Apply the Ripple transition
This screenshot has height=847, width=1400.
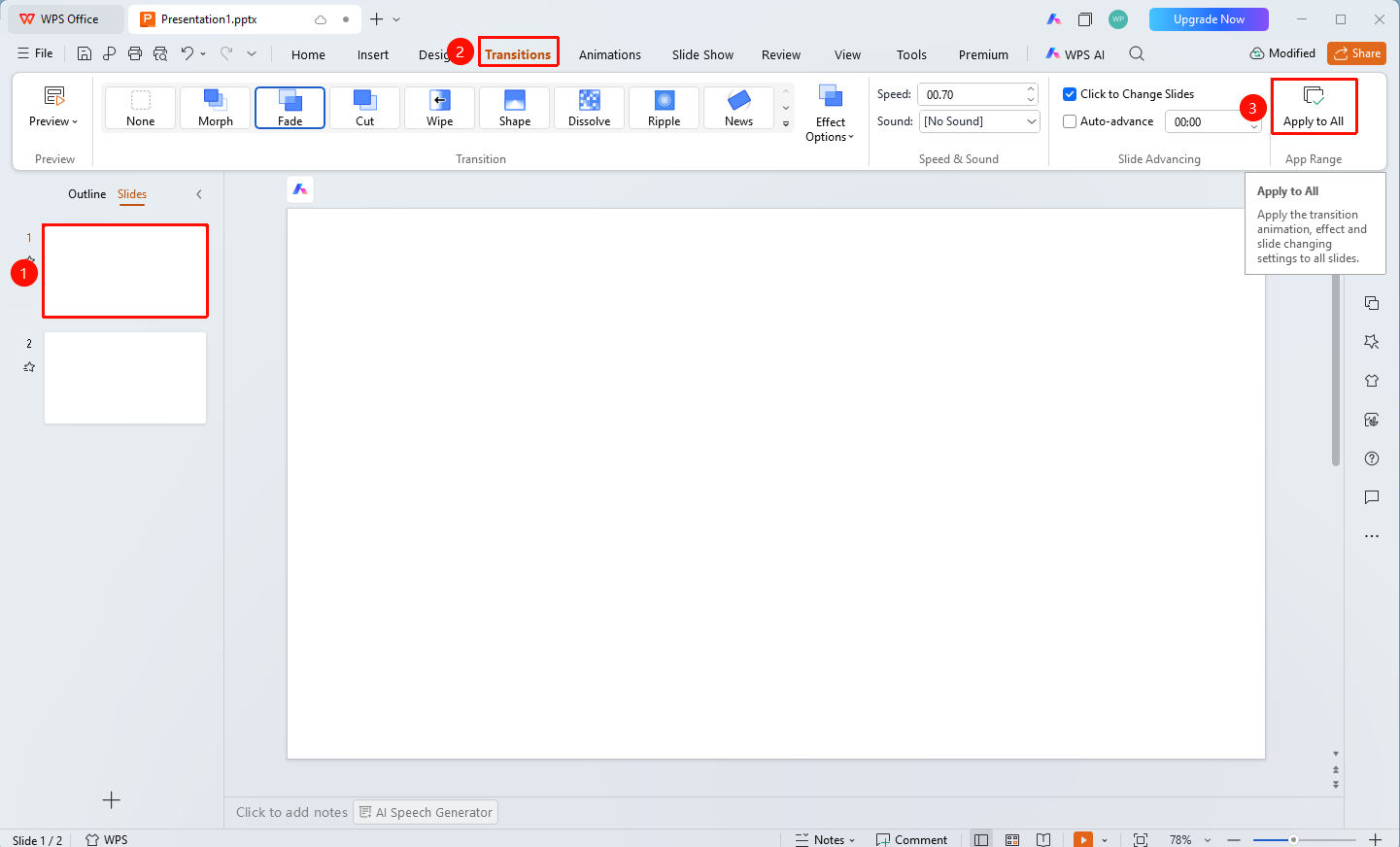[x=664, y=108]
